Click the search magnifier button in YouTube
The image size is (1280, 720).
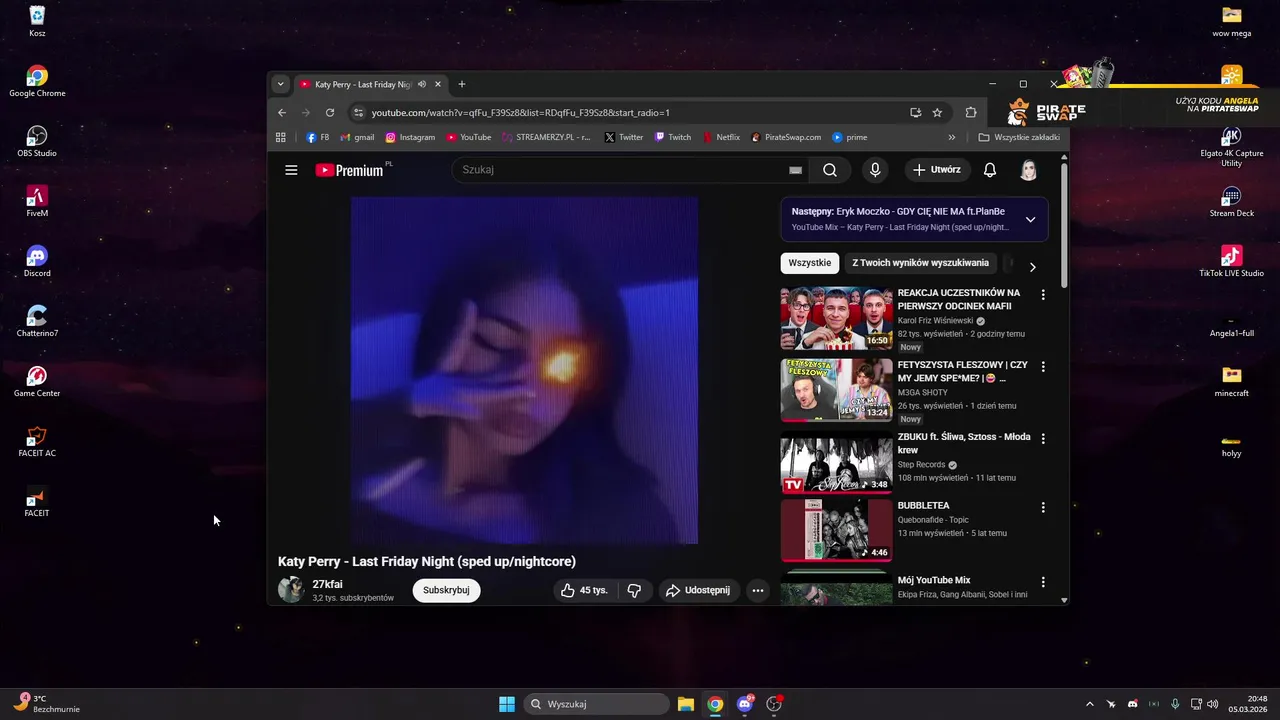(830, 170)
